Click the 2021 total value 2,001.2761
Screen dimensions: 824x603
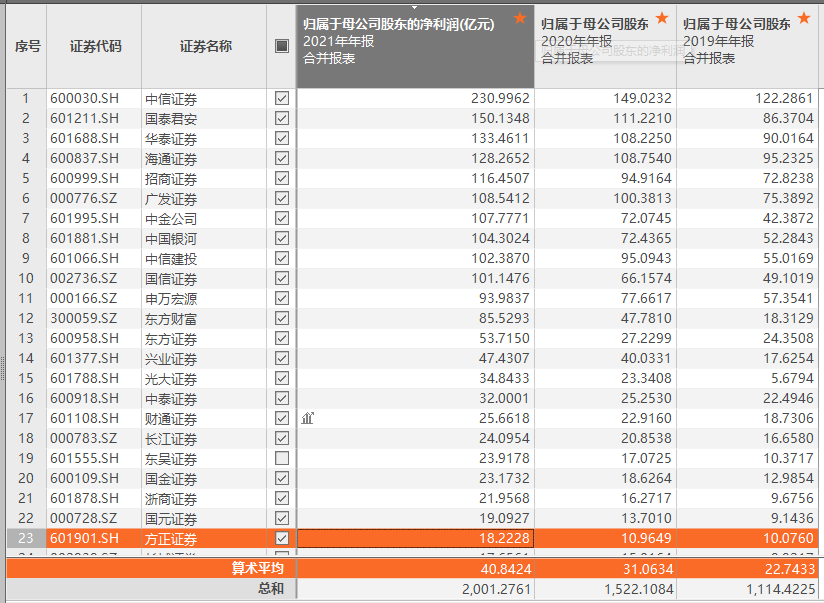[x=496, y=589]
